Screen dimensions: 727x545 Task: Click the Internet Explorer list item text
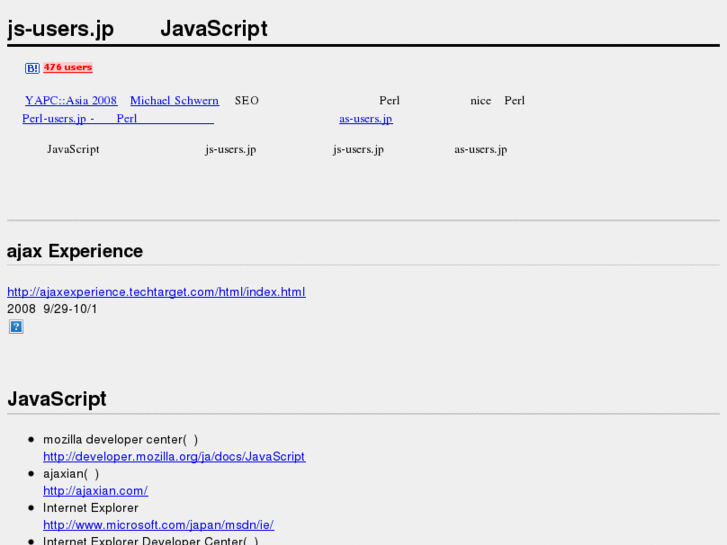pos(90,508)
